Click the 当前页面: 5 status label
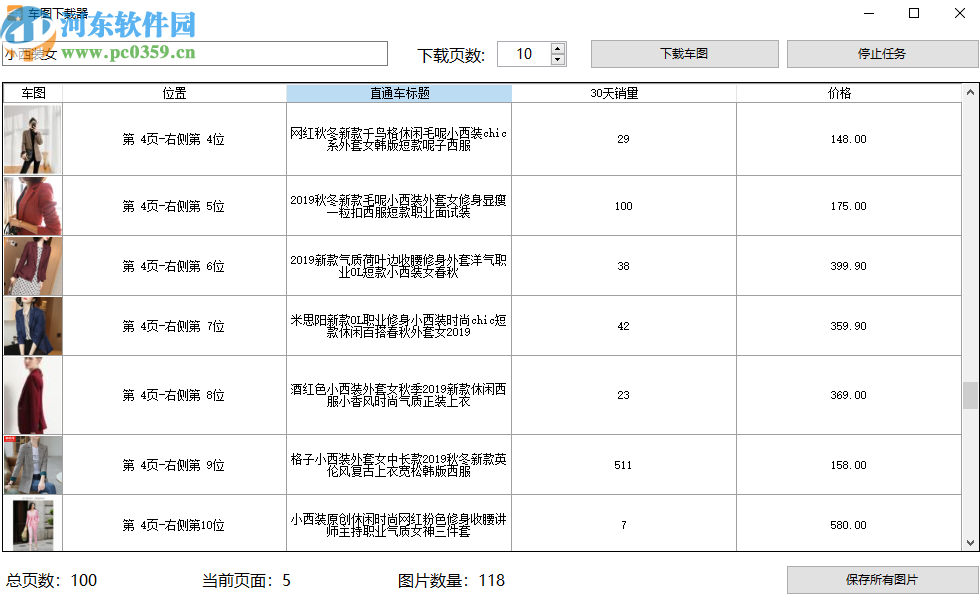 246,580
